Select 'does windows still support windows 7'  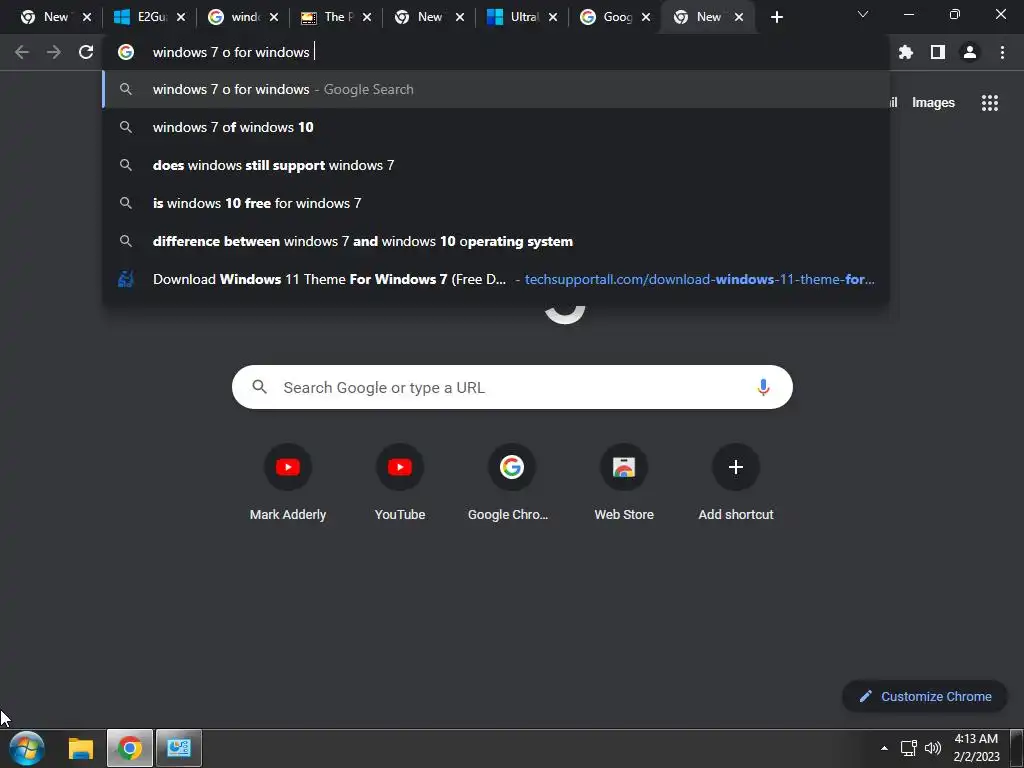click(496, 165)
